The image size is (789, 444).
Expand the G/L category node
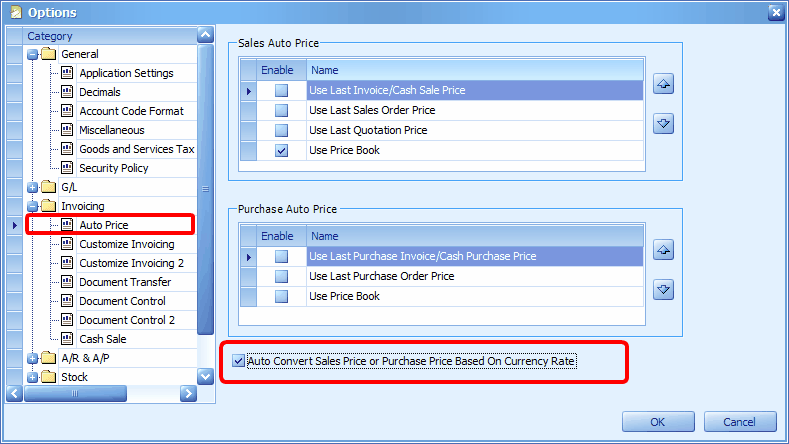[x=32, y=187]
